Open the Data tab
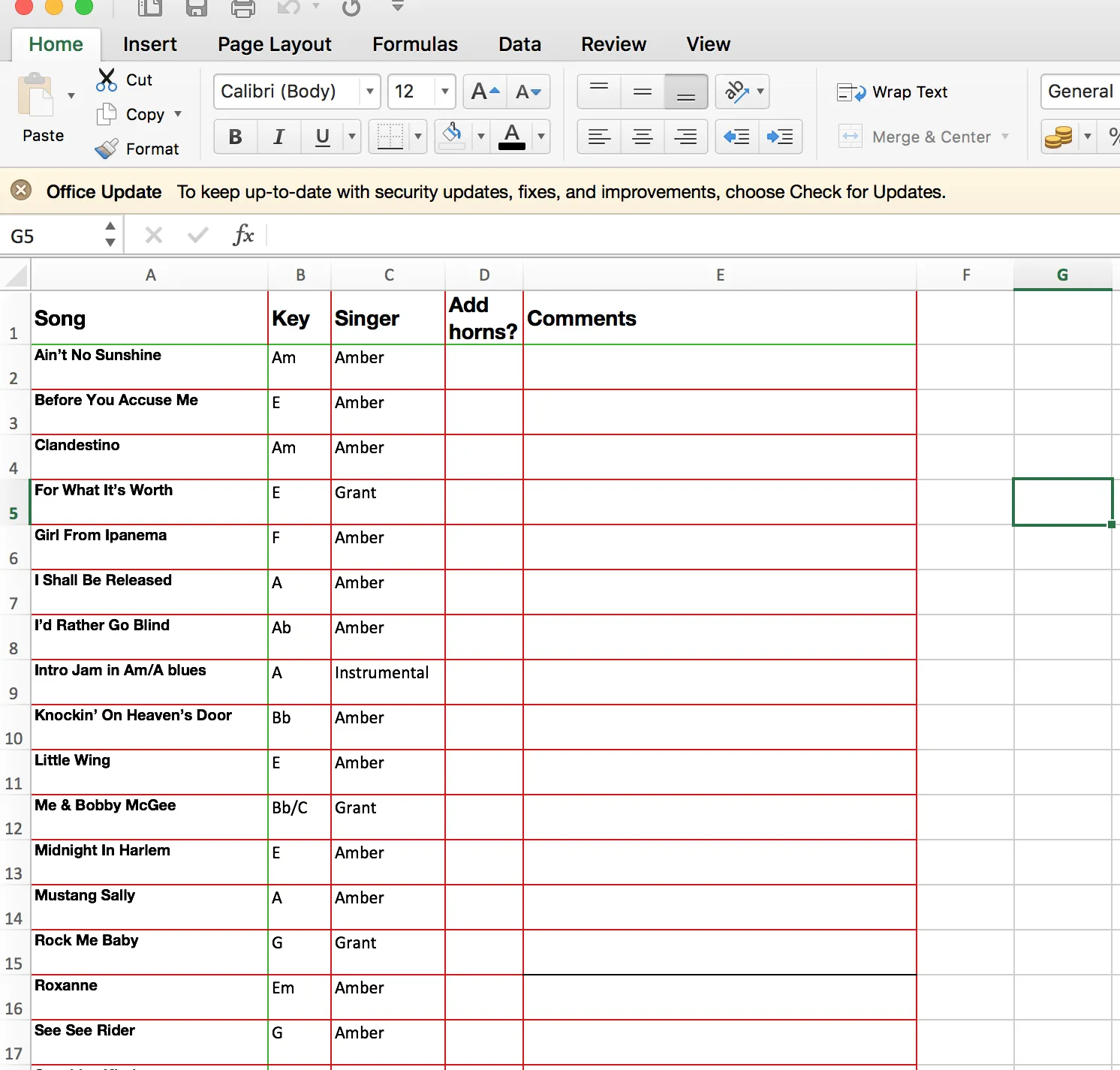Viewport: 1120px width, 1070px height. tap(519, 44)
